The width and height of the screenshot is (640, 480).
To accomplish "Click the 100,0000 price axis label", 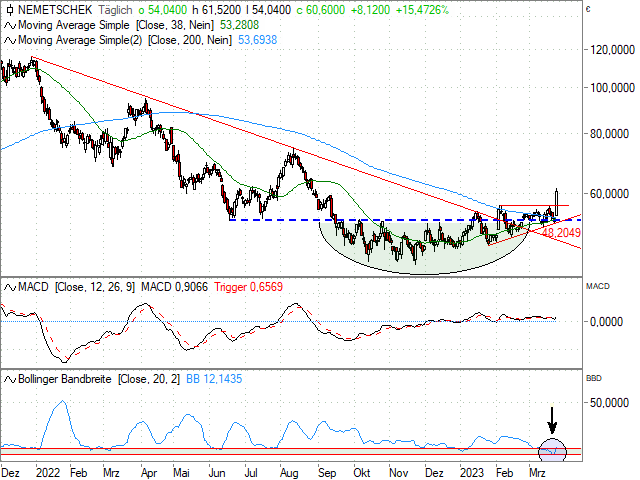I will point(612,88).
